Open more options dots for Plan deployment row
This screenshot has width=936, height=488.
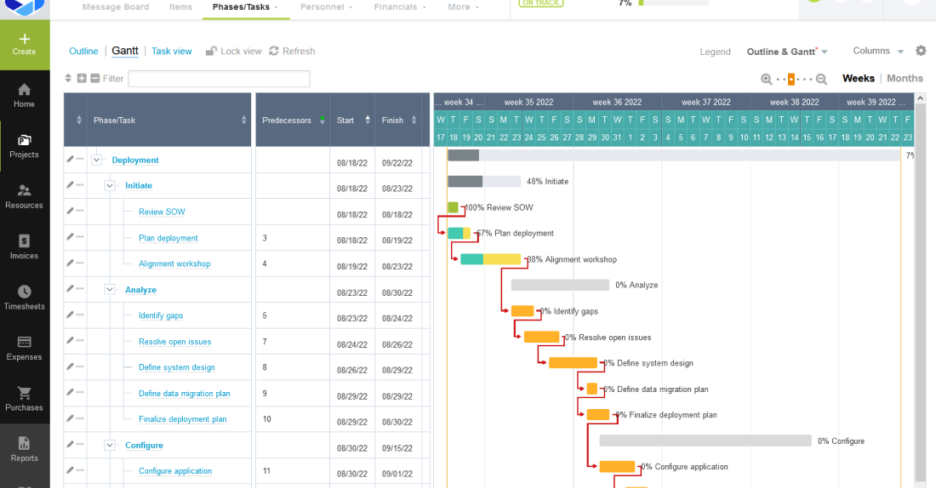(80, 237)
